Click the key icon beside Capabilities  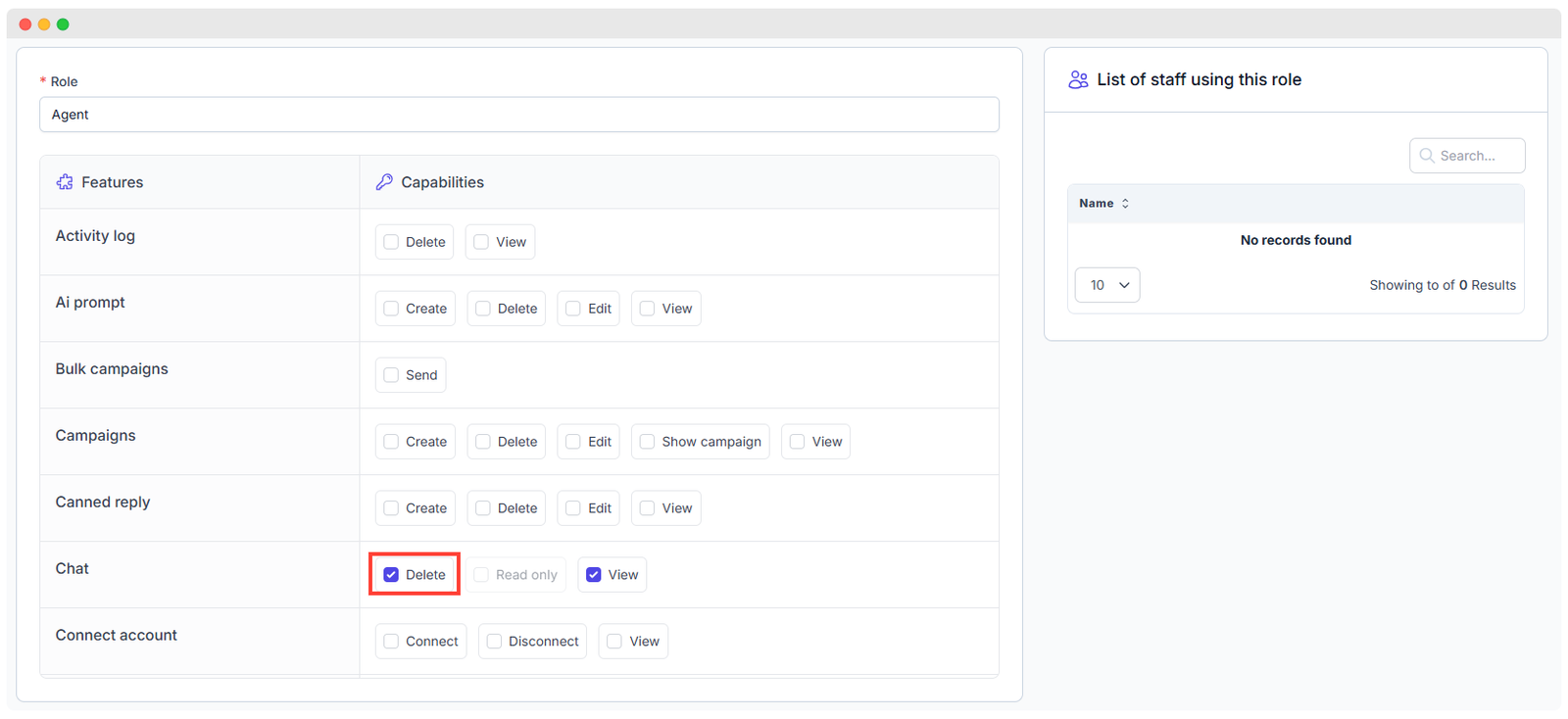384,182
